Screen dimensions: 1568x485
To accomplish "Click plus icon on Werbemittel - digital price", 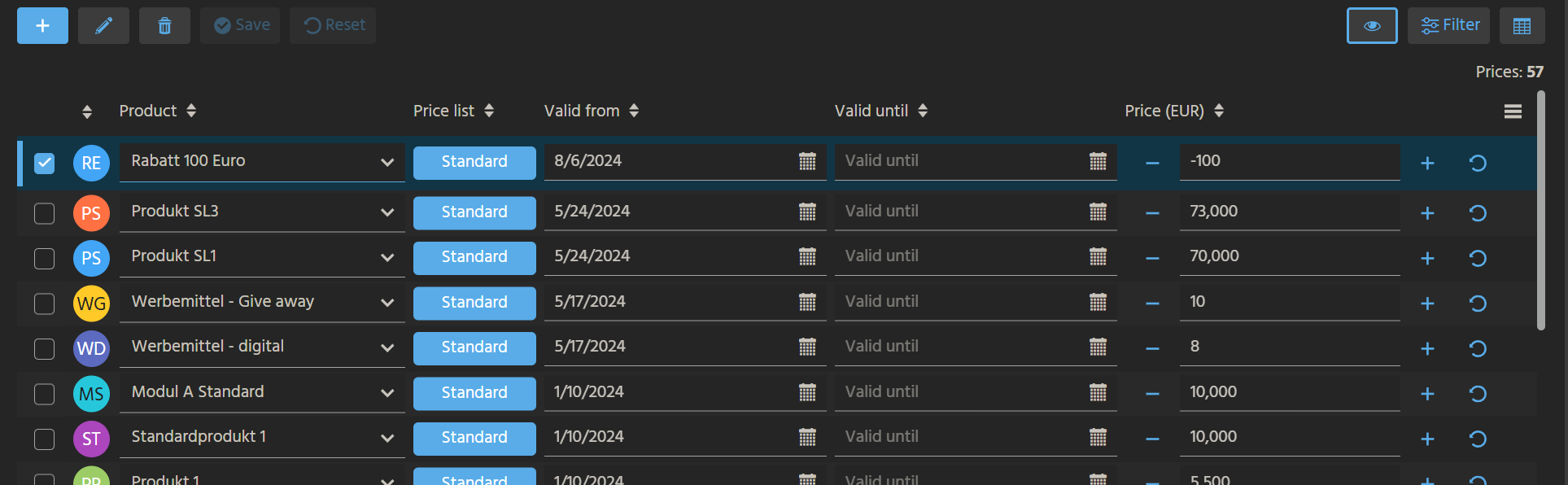I will [x=1427, y=348].
